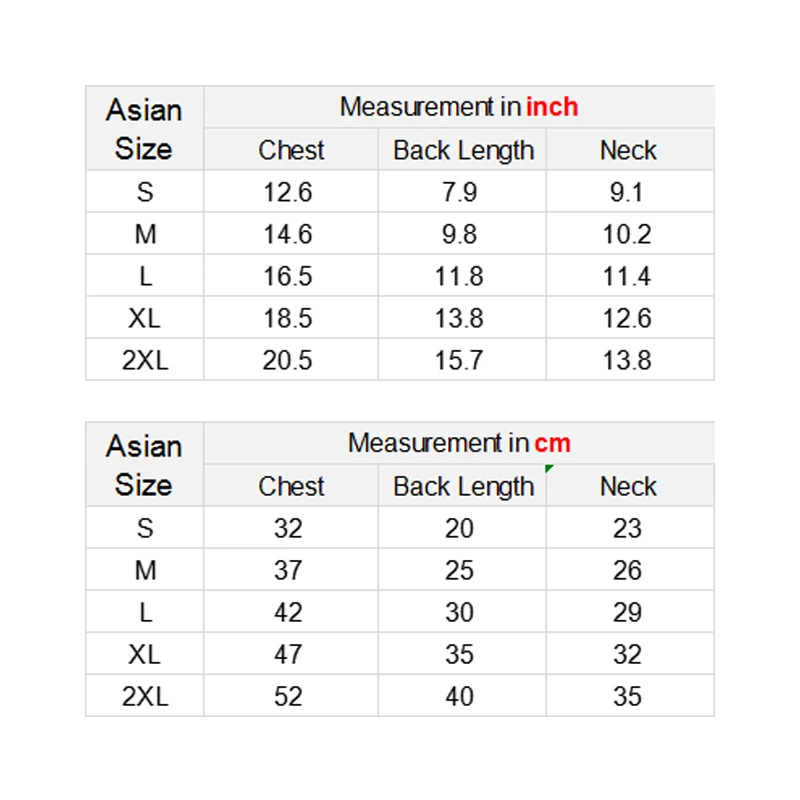Image resolution: width=800 pixels, height=800 pixels.
Task: Click the 2XL chest value 52
Action: [x=288, y=696]
